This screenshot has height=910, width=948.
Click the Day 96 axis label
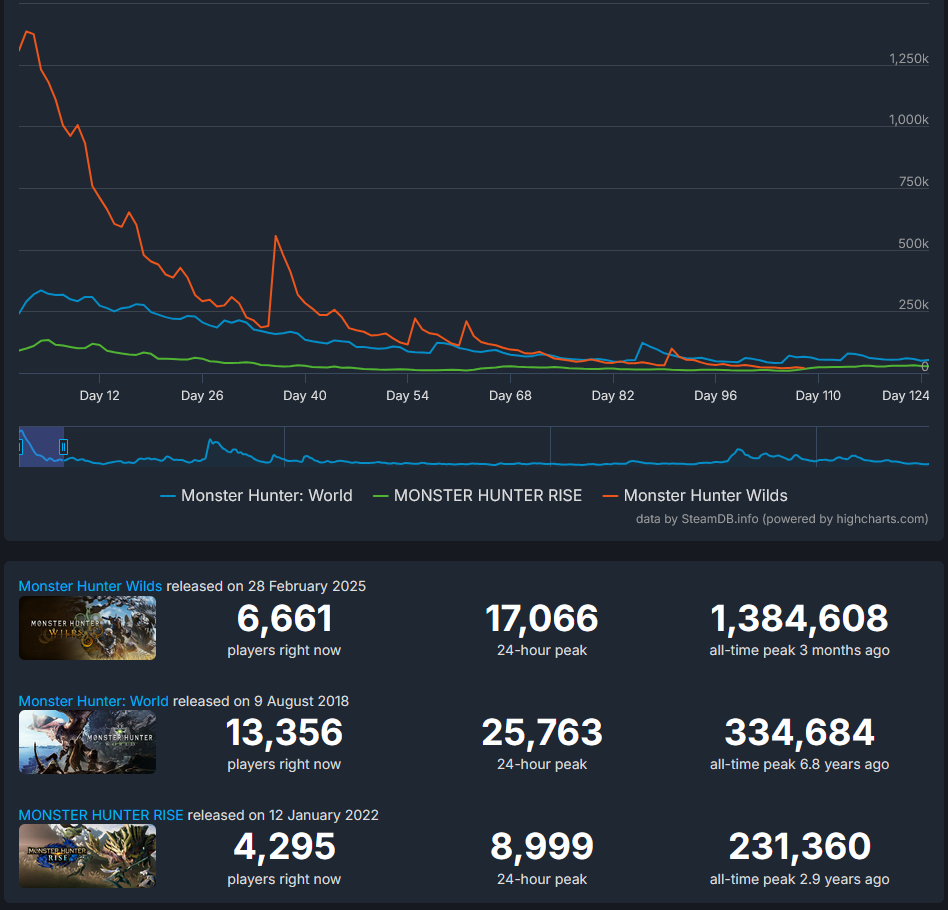click(716, 395)
